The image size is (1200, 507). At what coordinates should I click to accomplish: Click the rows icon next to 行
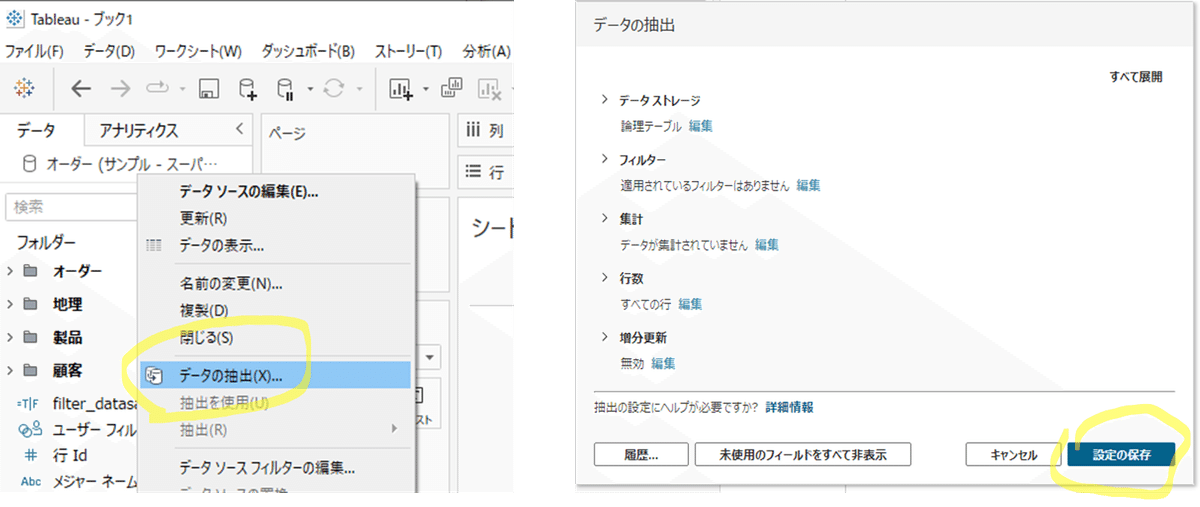click(473, 171)
